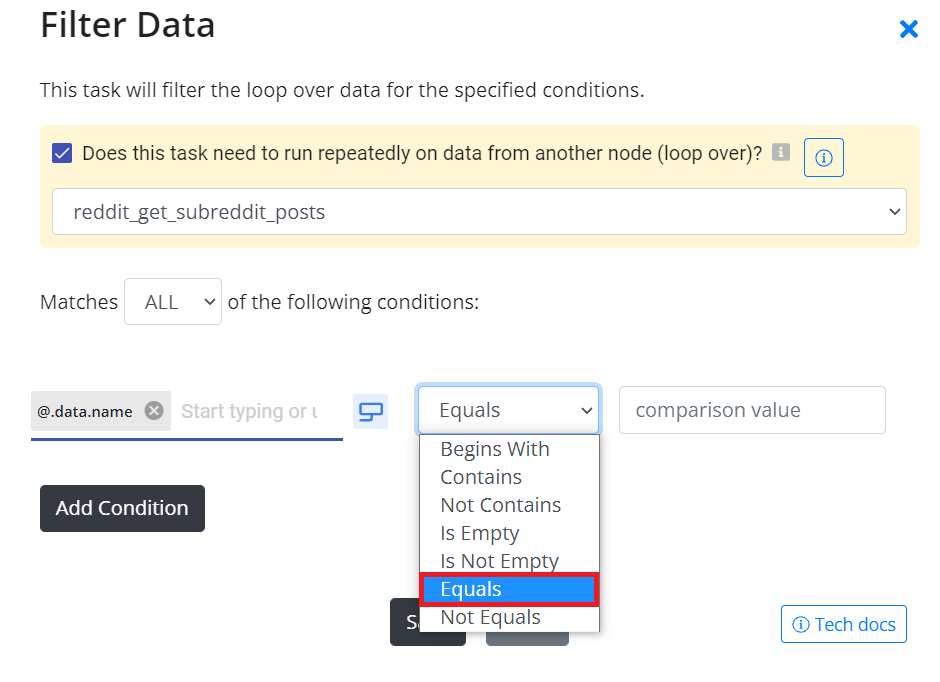
Task: Expand the Matches ALL dropdown
Action: pos(173,301)
